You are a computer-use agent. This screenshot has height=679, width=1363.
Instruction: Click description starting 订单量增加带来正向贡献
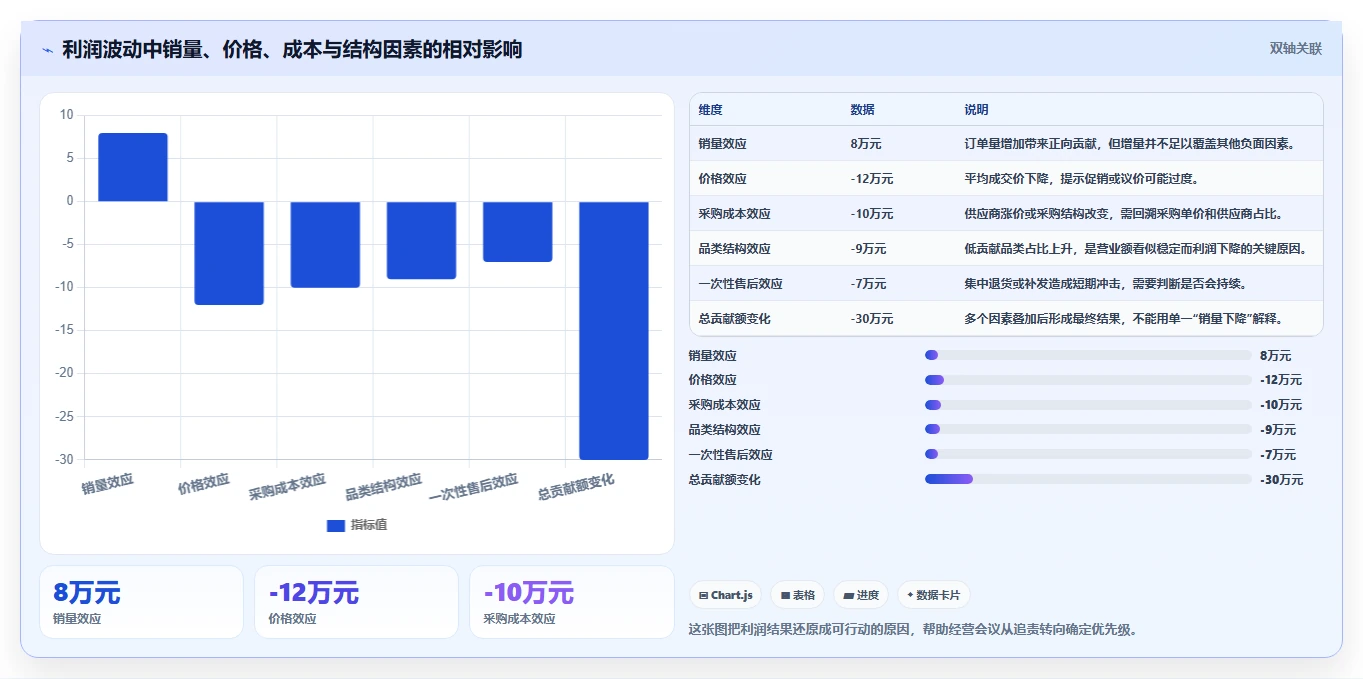click(1130, 144)
